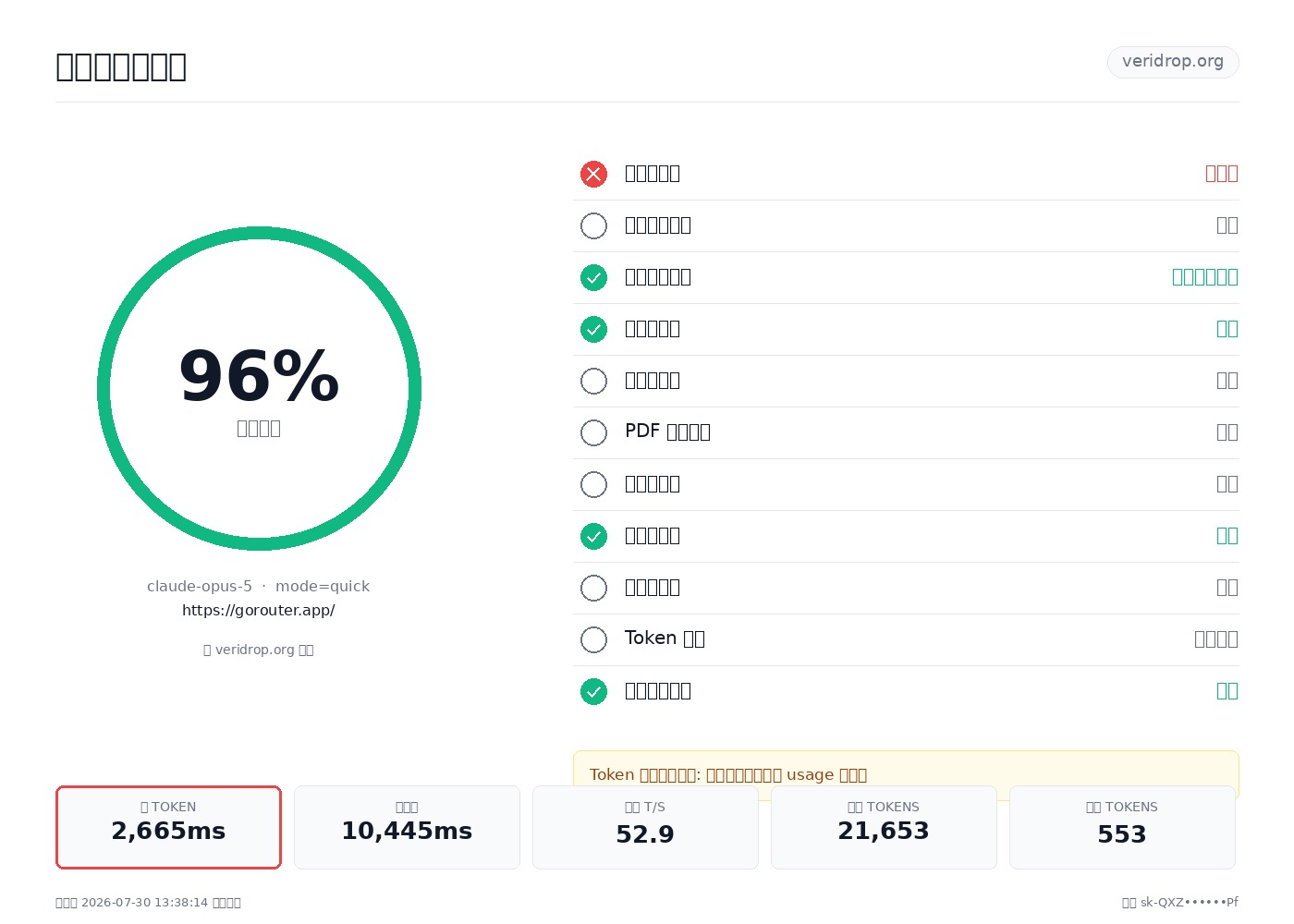Click the small veridrop.org link under the URL
The width and height of the screenshot is (1294, 924).
pos(259,650)
